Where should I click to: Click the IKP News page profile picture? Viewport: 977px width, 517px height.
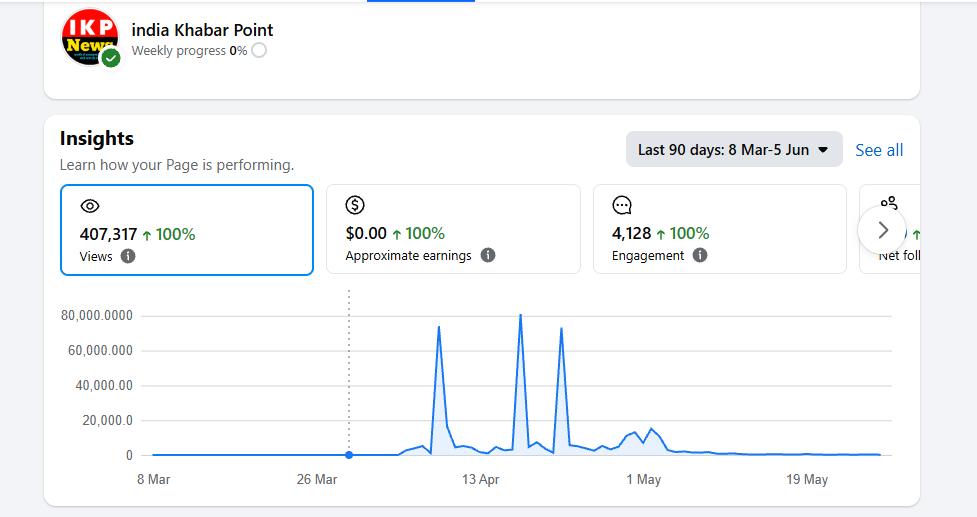coord(90,37)
